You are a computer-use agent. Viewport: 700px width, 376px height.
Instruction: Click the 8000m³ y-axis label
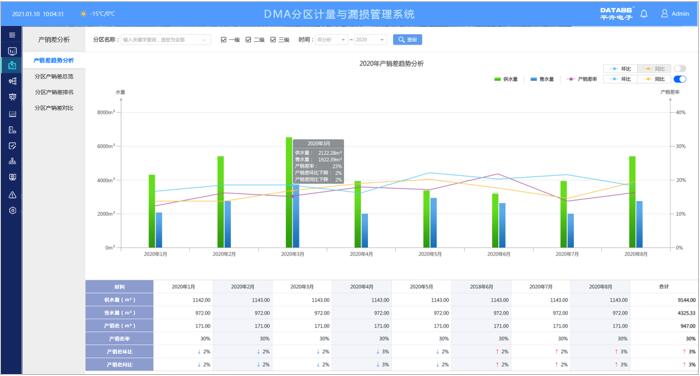tap(106, 113)
